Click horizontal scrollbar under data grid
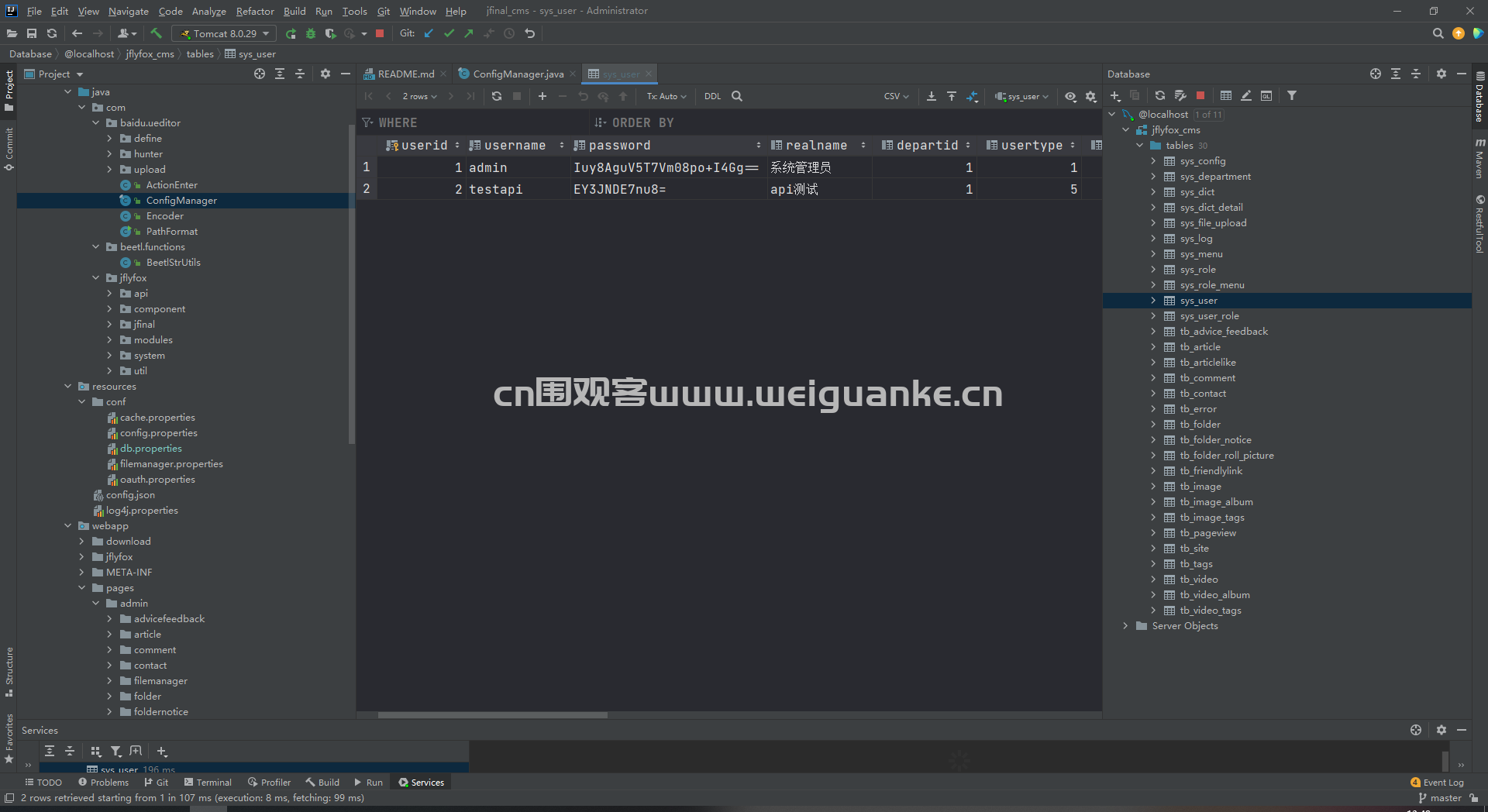 492,714
